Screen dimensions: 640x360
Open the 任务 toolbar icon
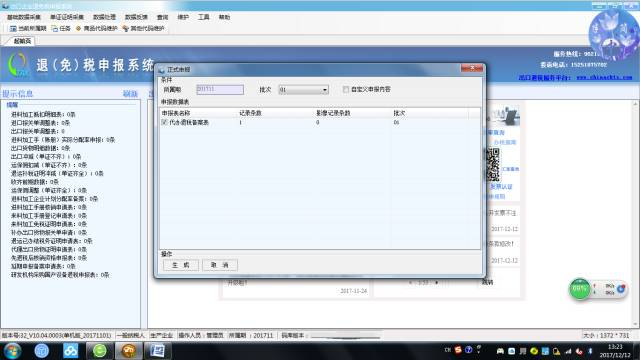55,29
